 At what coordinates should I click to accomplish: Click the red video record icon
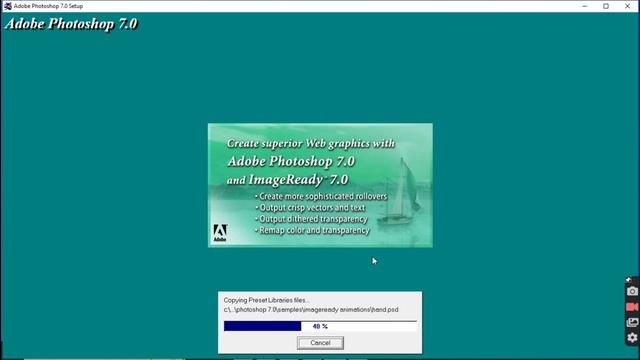tap(632, 307)
